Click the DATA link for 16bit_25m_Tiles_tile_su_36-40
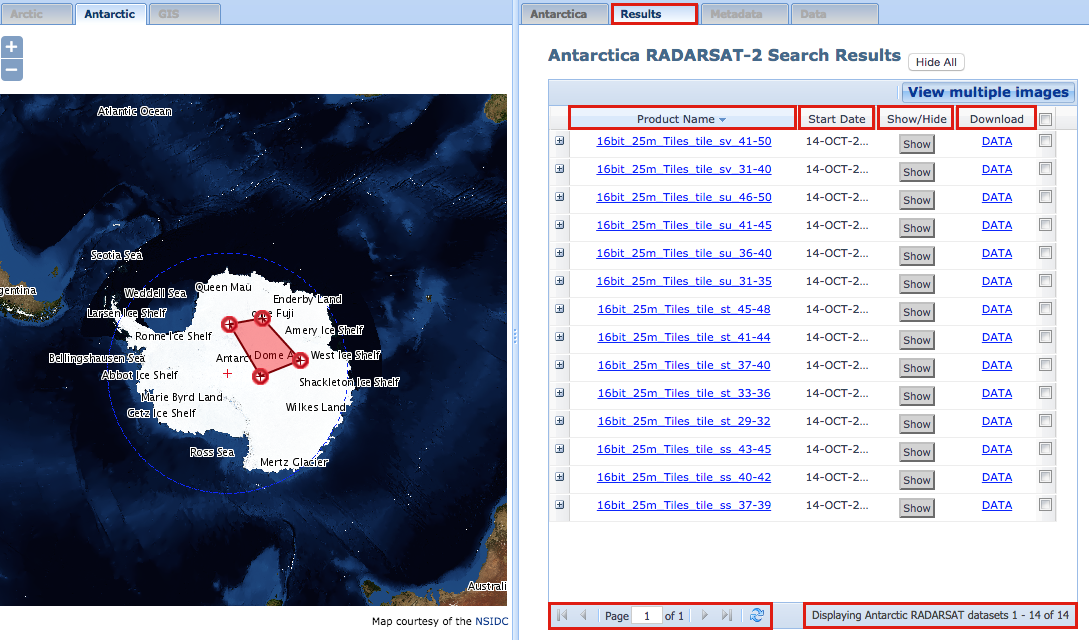The height and width of the screenshot is (640, 1089). tap(997, 253)
